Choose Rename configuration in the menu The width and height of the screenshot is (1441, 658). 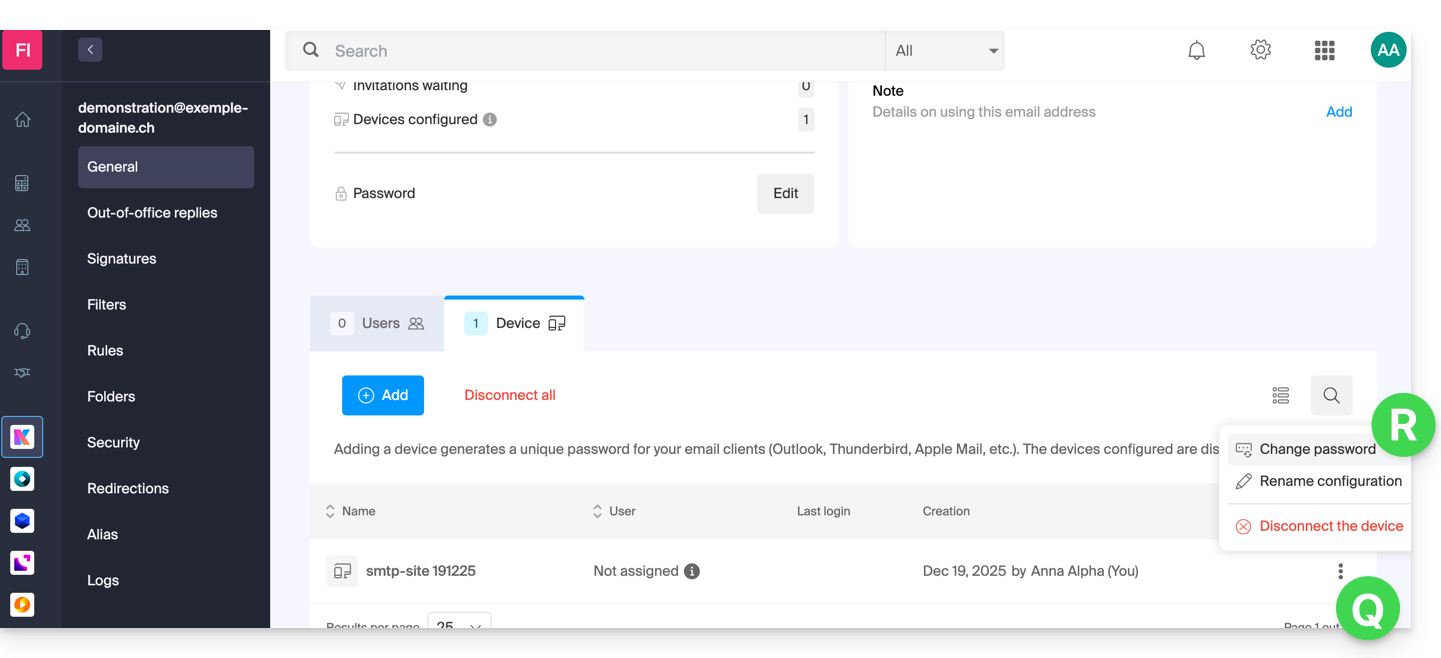click(1329, 481)
